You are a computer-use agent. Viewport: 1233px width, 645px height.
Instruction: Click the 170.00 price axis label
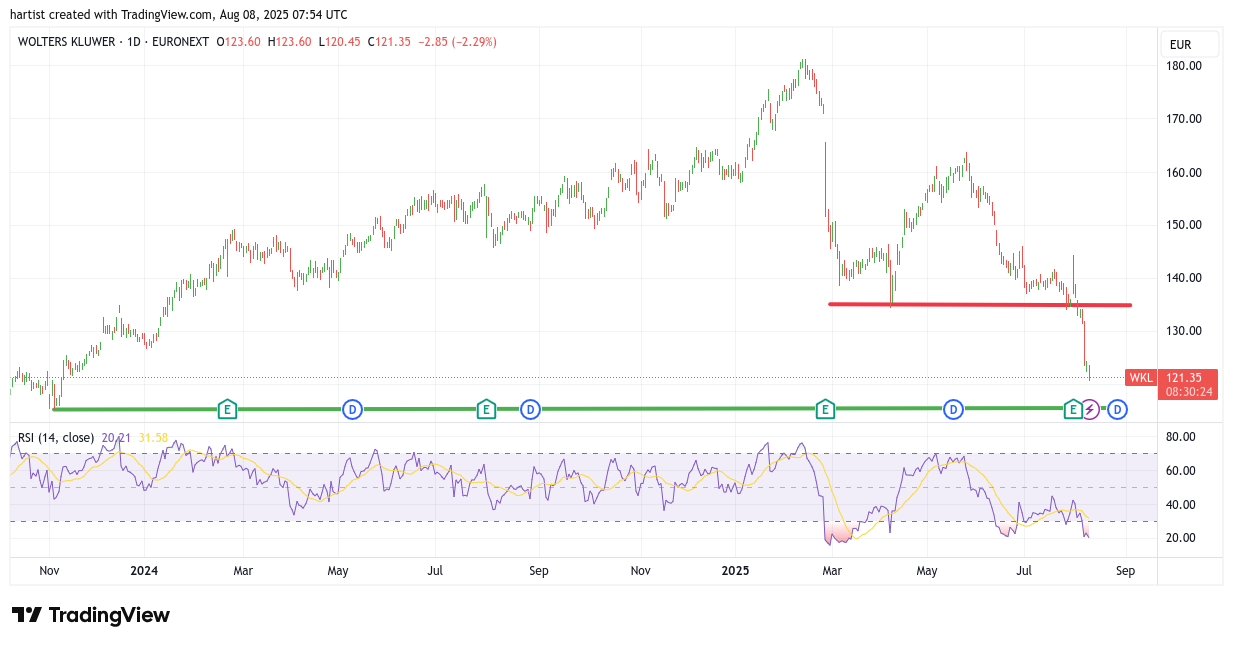[x=1184, y=119]
